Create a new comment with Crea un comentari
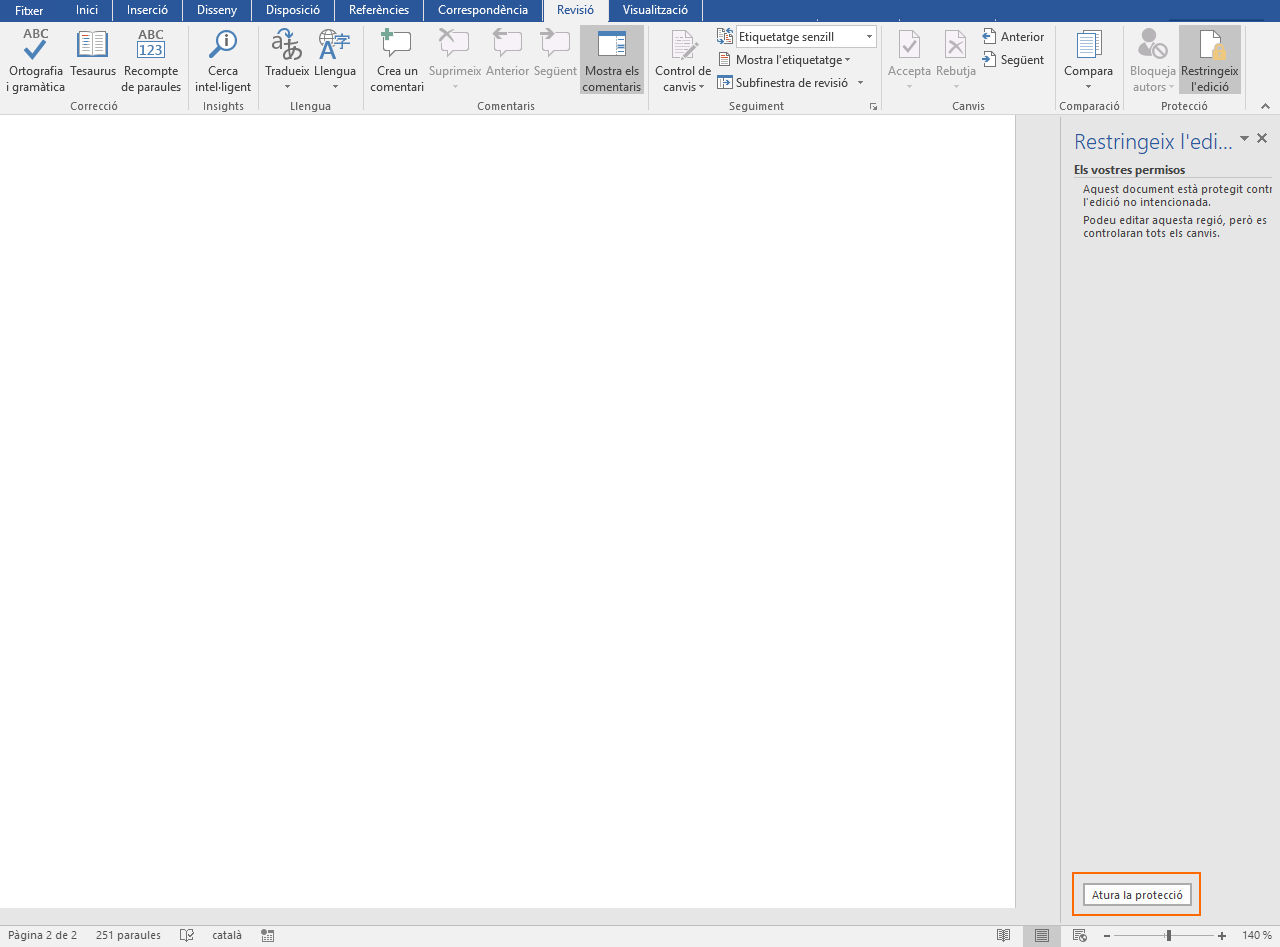1280x947 pixels. (x=397, y=60)
